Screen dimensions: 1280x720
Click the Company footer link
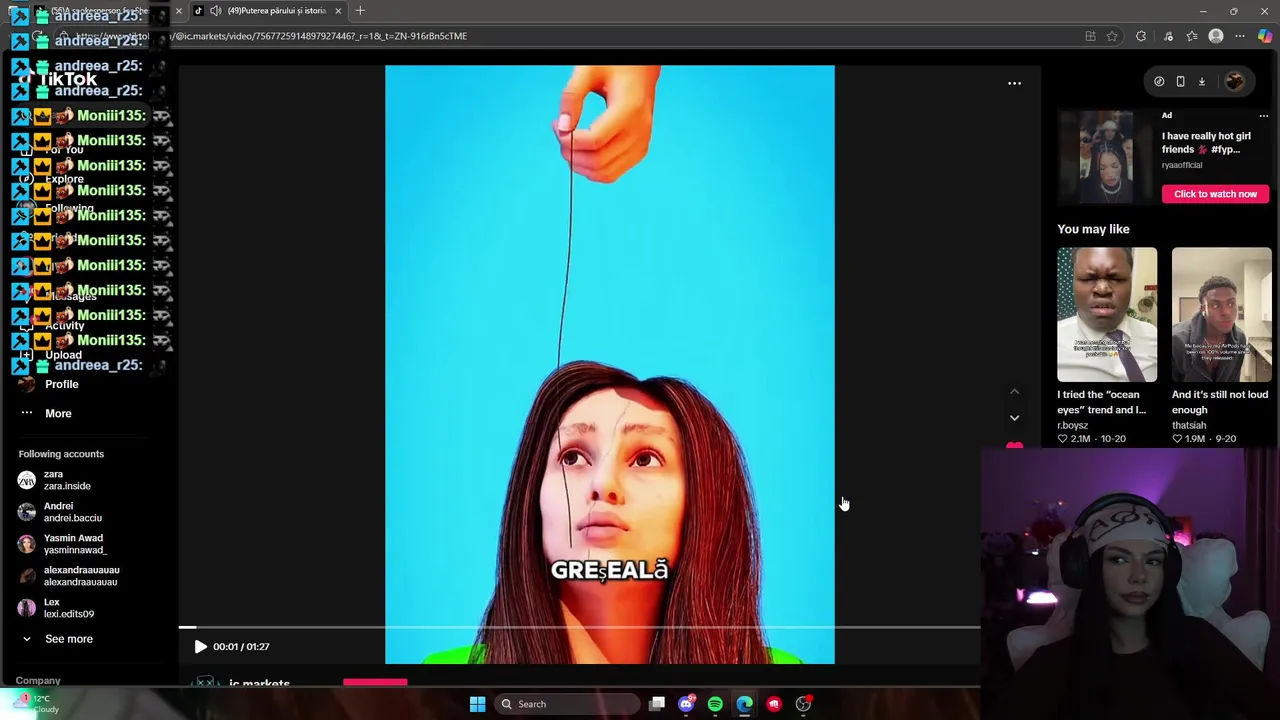tap(38, 681)
